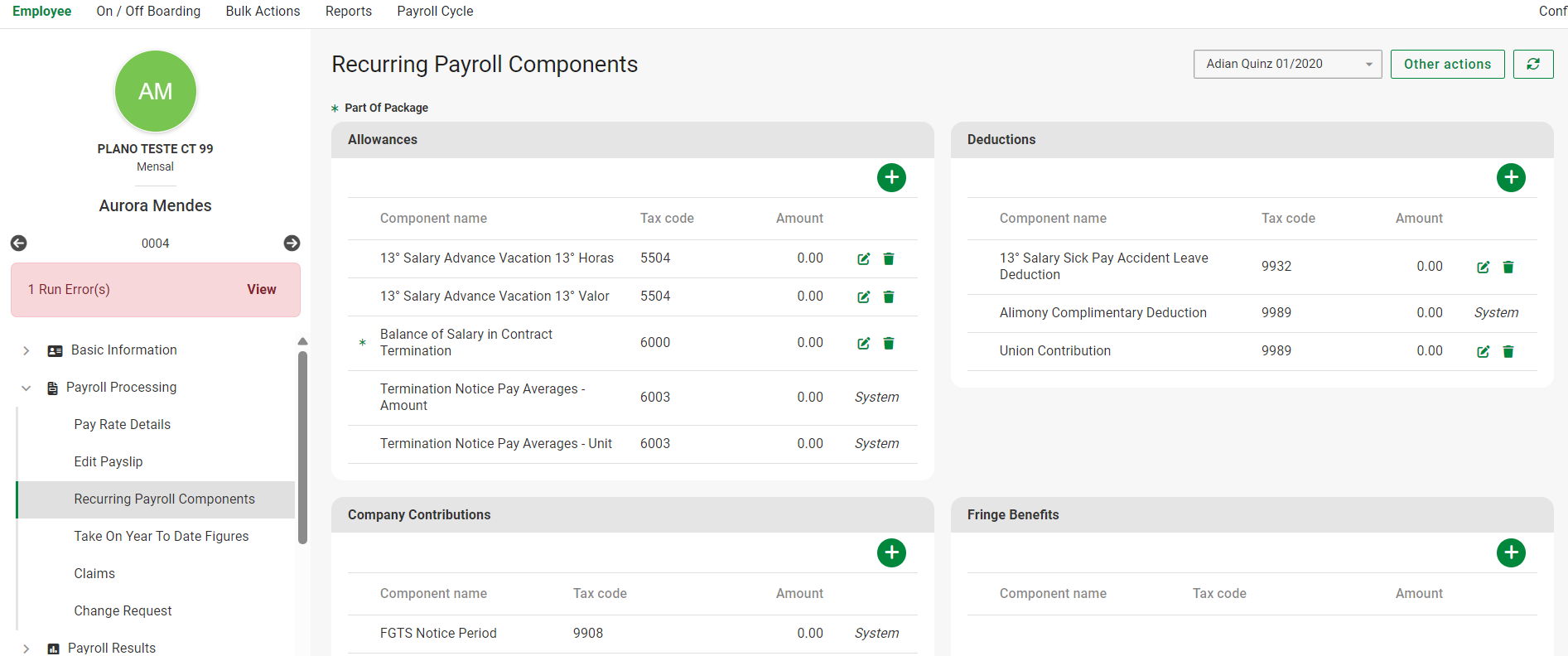Click the add Allowances plus icon
The image size is (1568, 656).
click(891, 177)
